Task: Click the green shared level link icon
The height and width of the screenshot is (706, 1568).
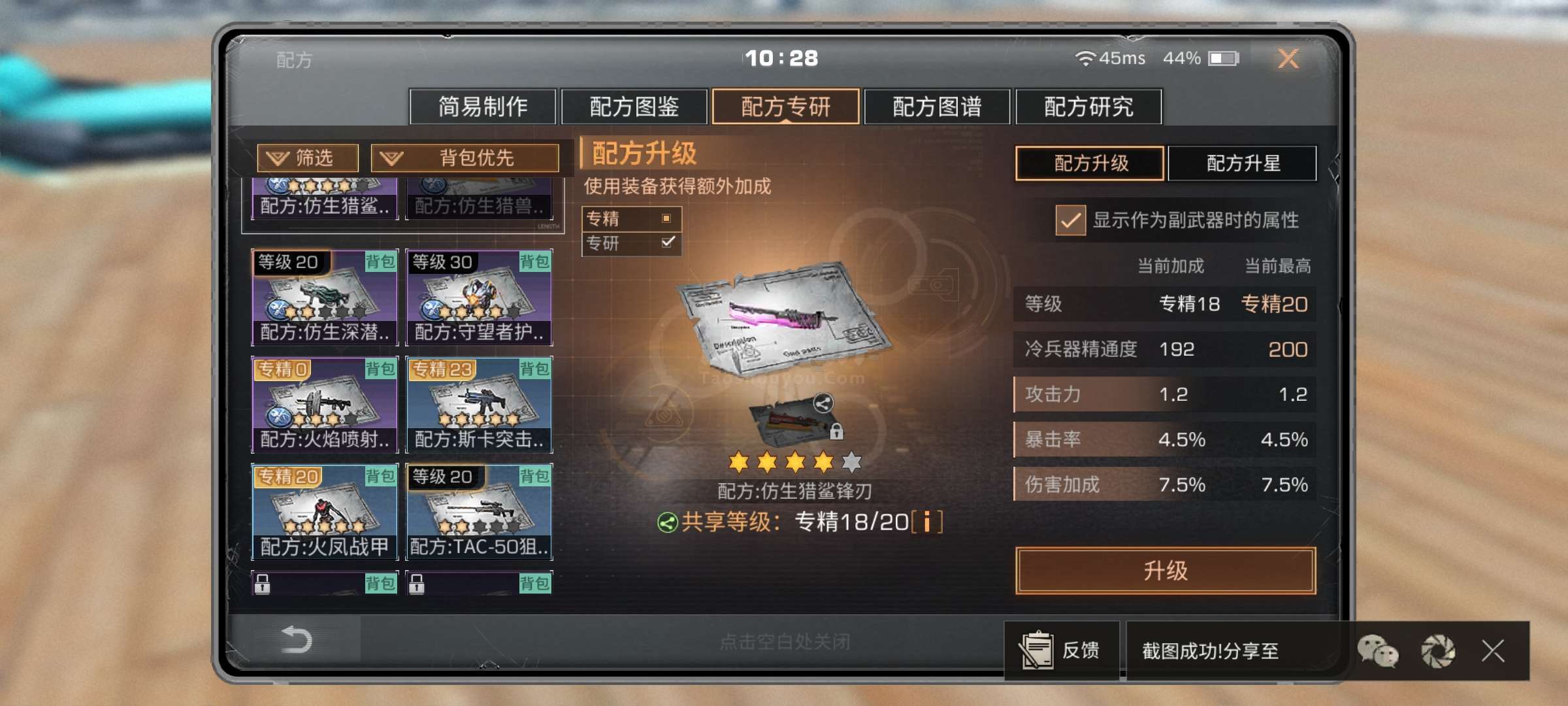Action: pyautogui.click(x=668, y=523)
